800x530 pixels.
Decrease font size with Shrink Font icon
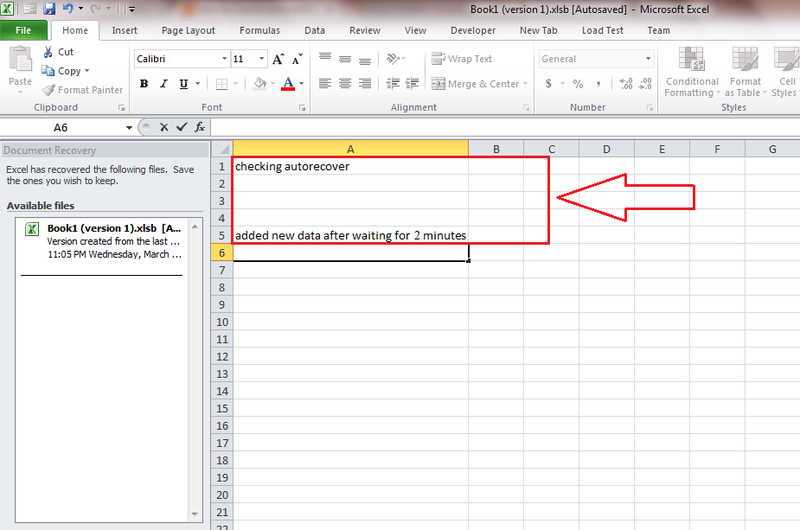[x=297, y=59]
